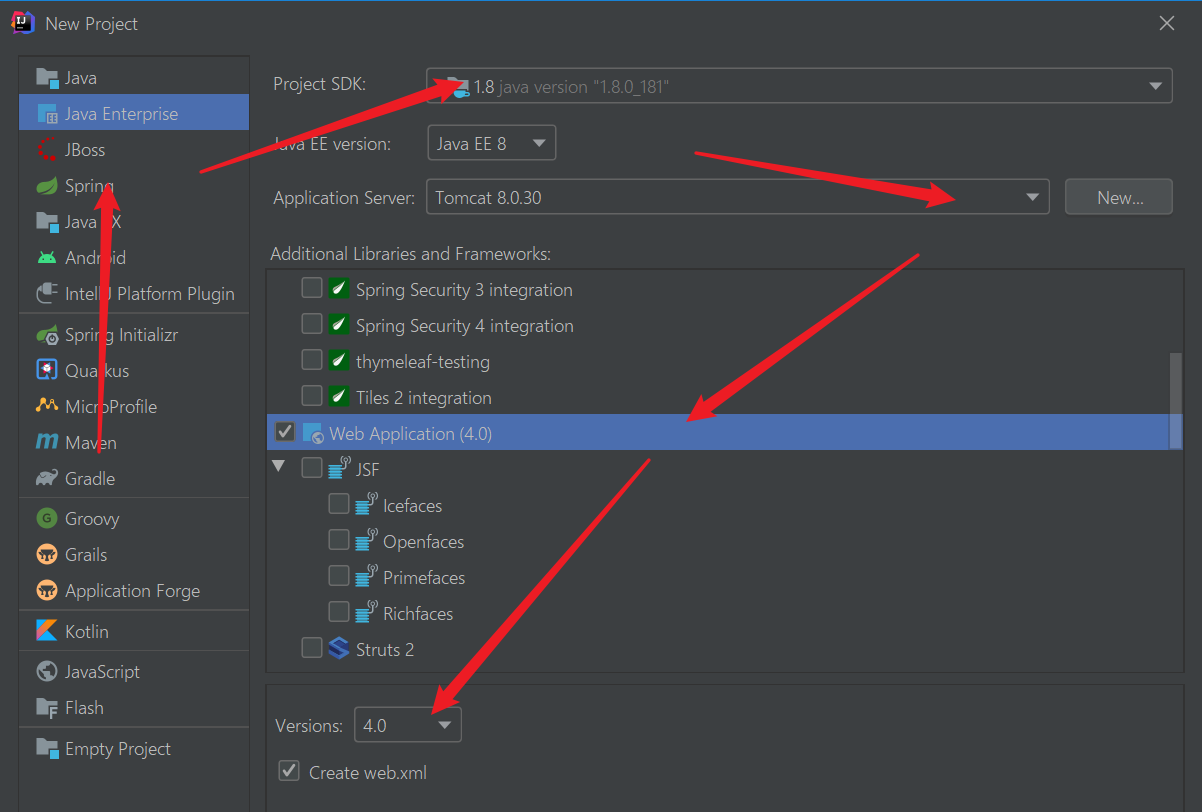Check the Icefaces checkbox
This screenshot has height=812, width=1202.
coord(339,504)
